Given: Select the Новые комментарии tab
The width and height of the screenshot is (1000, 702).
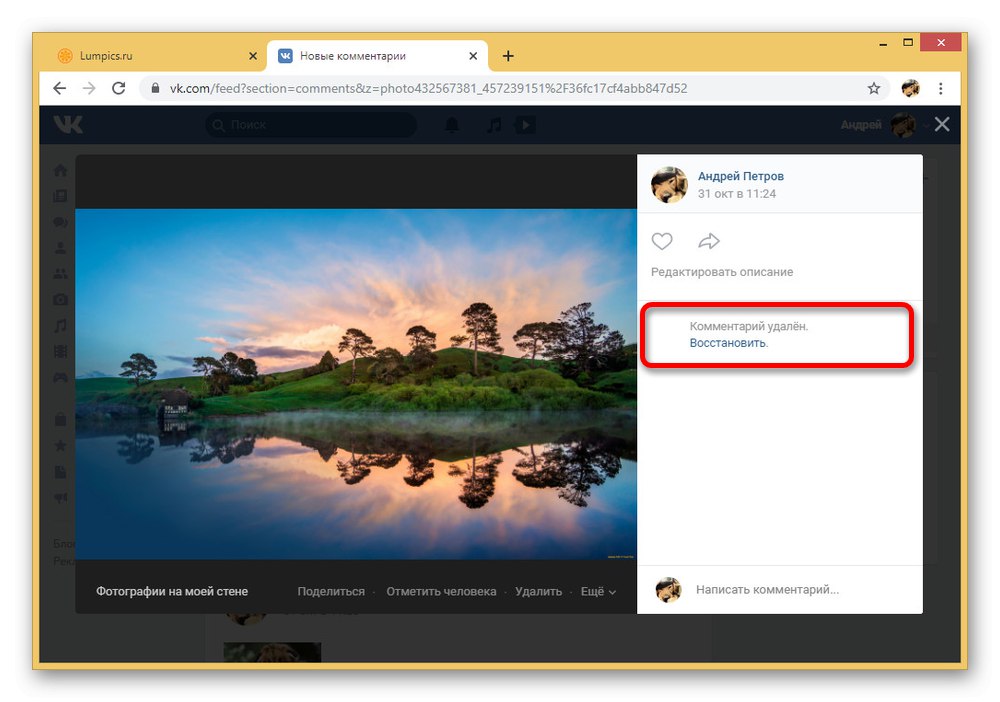Looking at the screenshot, I should (x=378, y=56).
